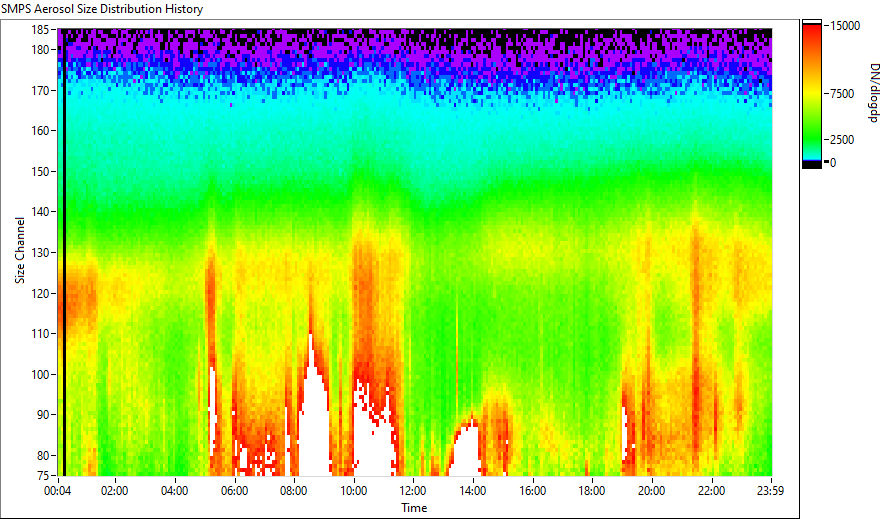The width and height of the screenshot is (884, 519).
Task: Click the 140 size channel tick
Action: click(x=41, y=212)
